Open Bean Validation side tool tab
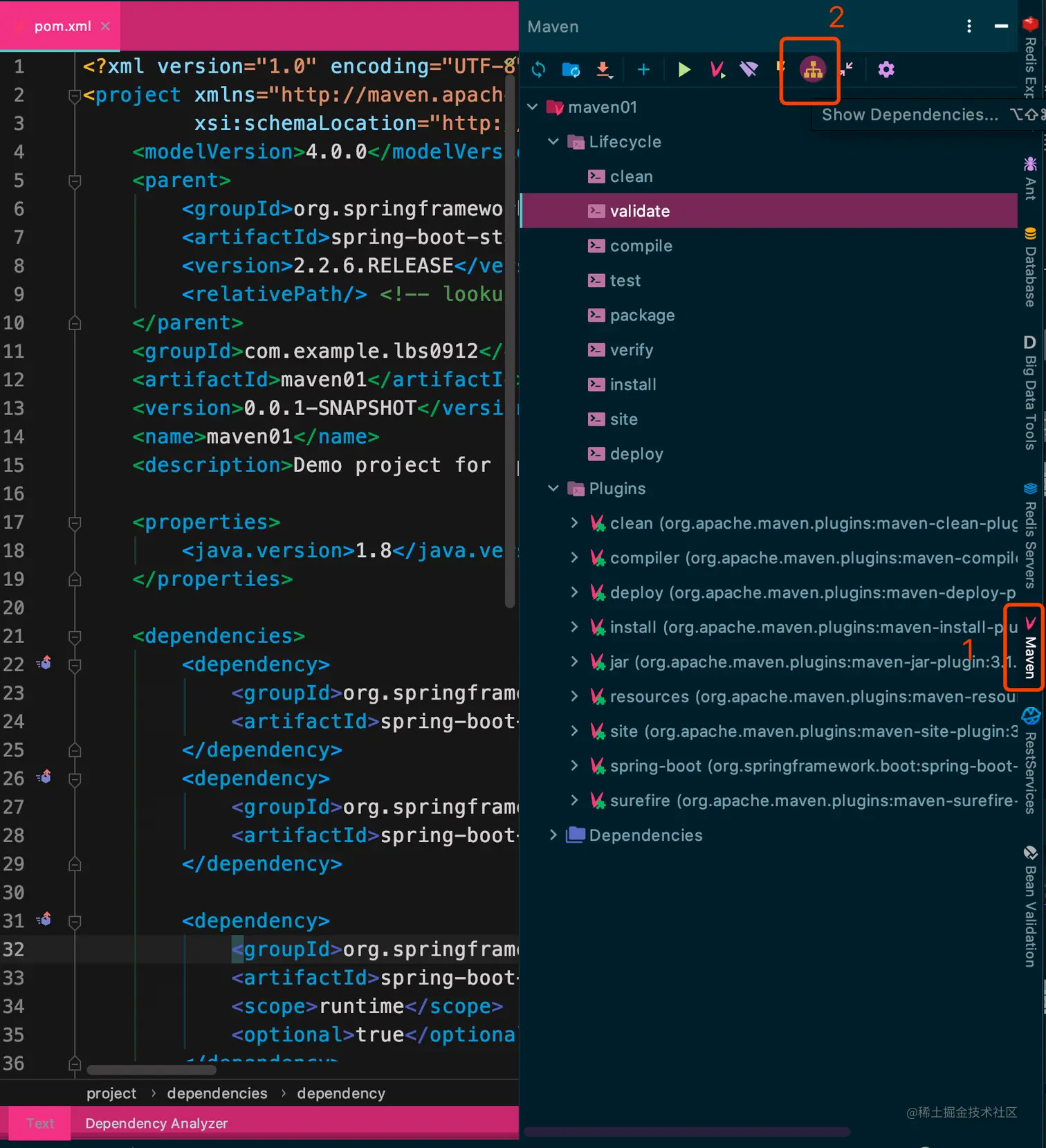1046x1148 pixels. pos(1031,906)
